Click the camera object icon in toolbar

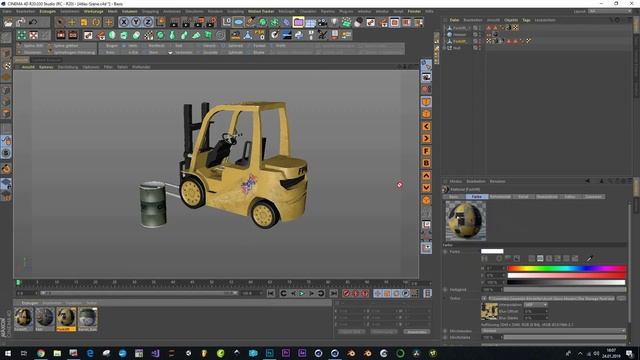tap(322, 22)
